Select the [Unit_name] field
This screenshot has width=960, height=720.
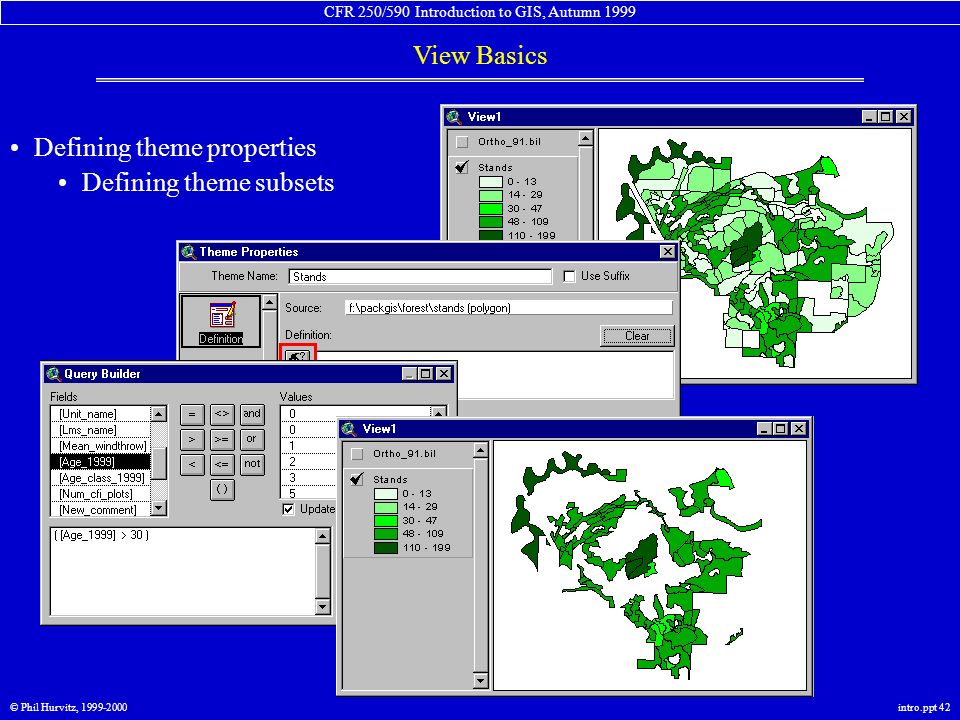100,414
